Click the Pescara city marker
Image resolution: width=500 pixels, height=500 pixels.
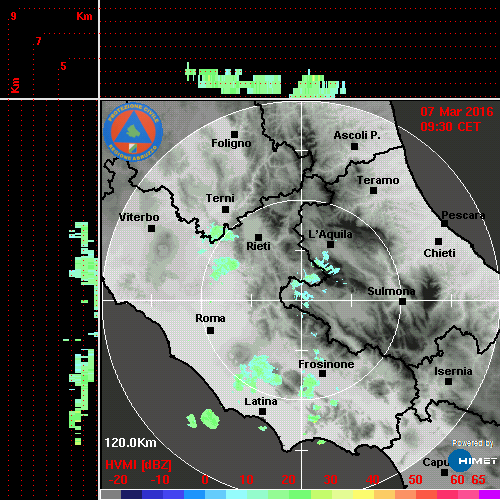click(444, 224)
